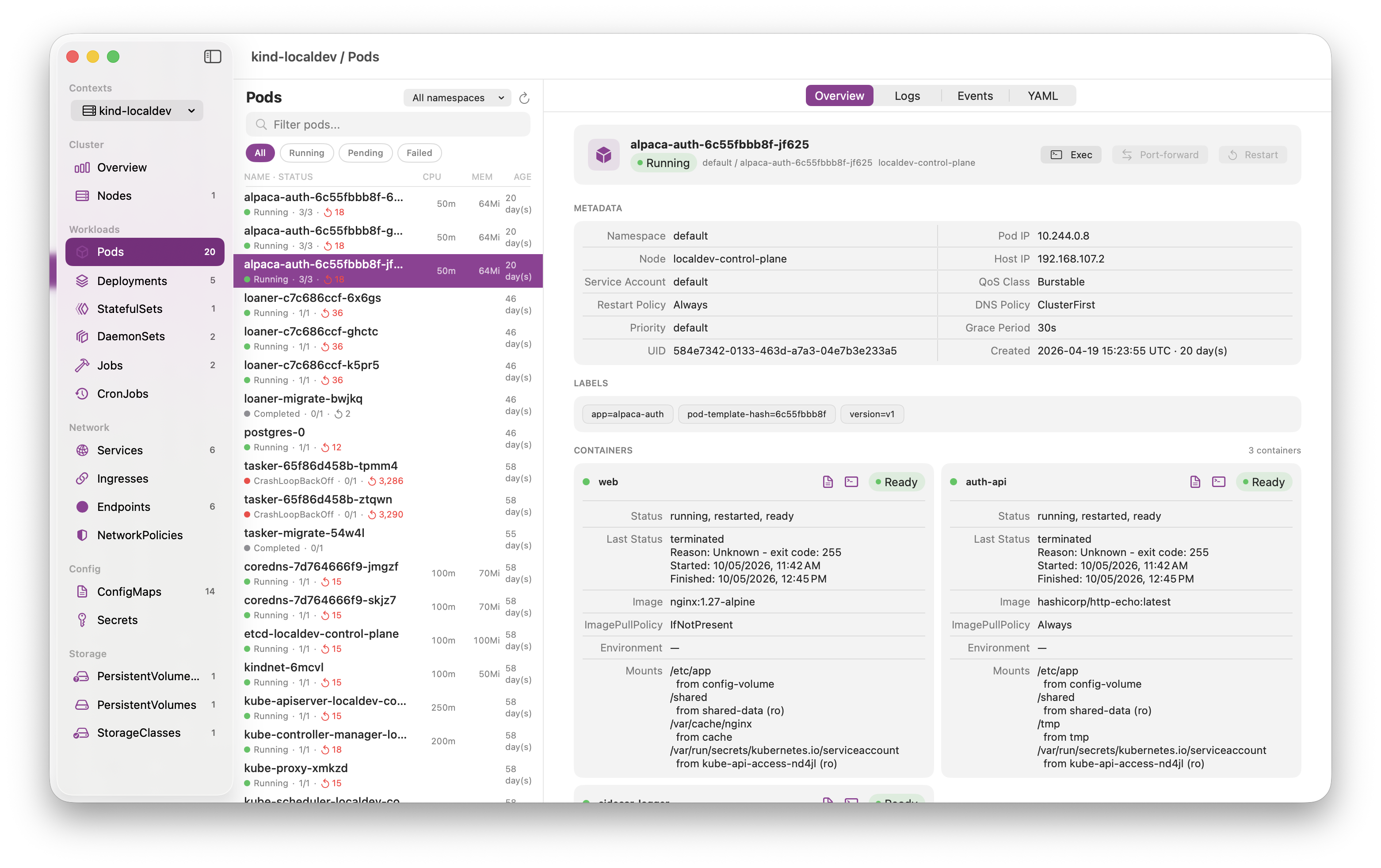Click the UID value in metadata

tap(785, 350)
